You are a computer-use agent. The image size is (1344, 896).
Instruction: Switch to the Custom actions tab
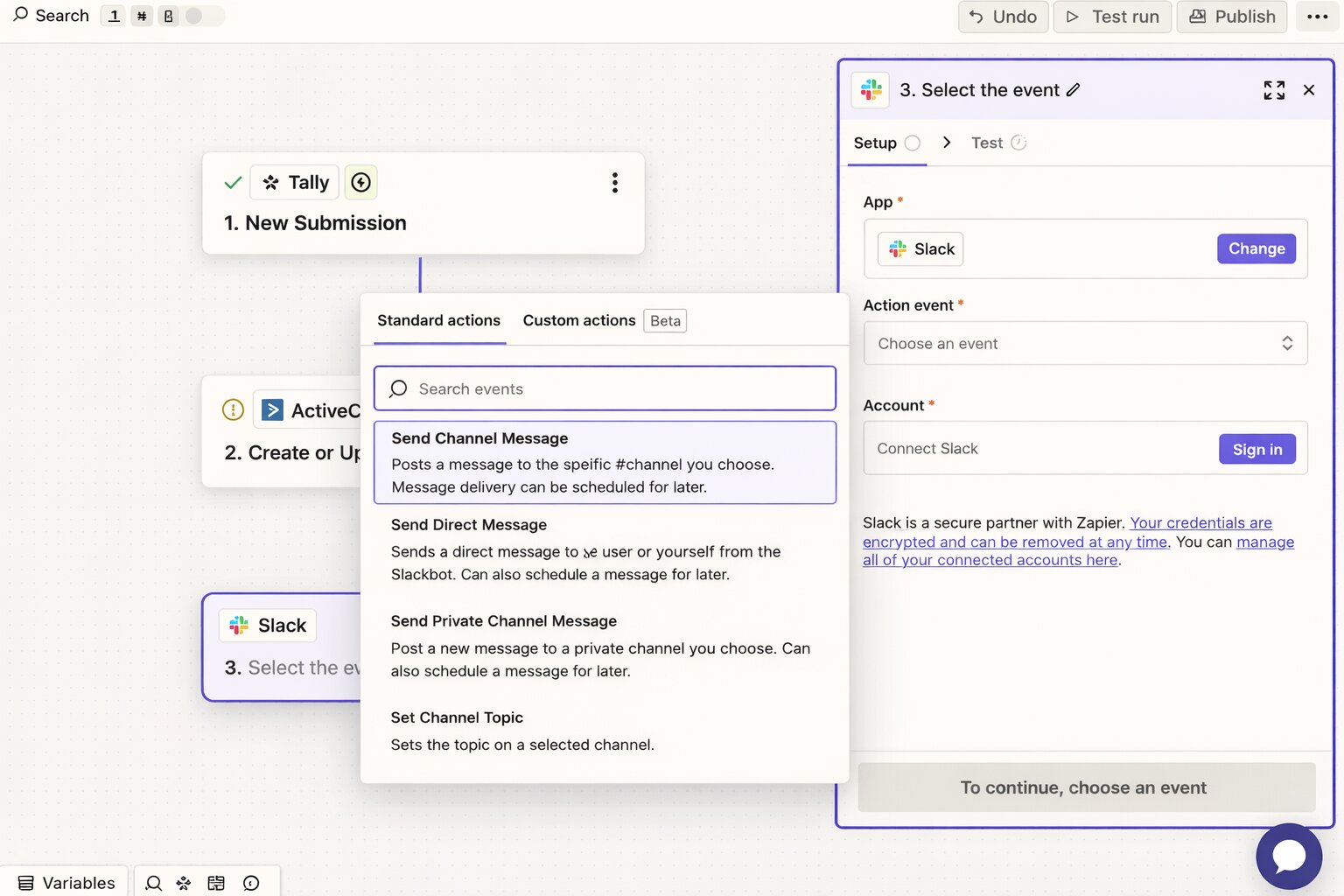[x=579, y=320]
